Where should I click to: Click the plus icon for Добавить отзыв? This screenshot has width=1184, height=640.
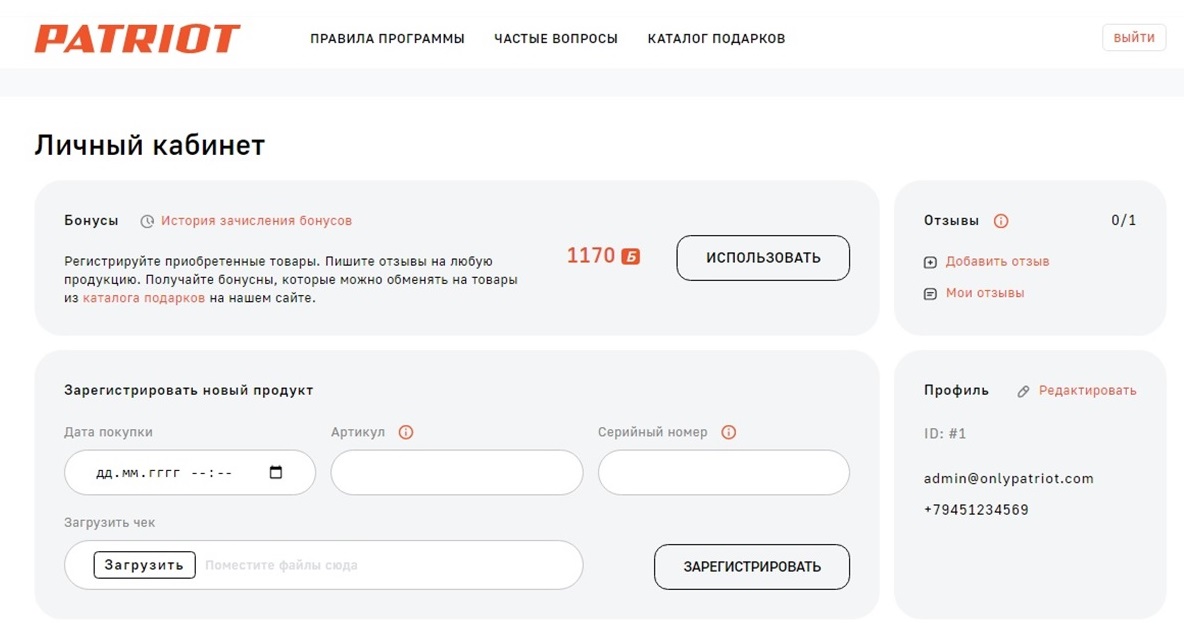(x=930, y=262)
